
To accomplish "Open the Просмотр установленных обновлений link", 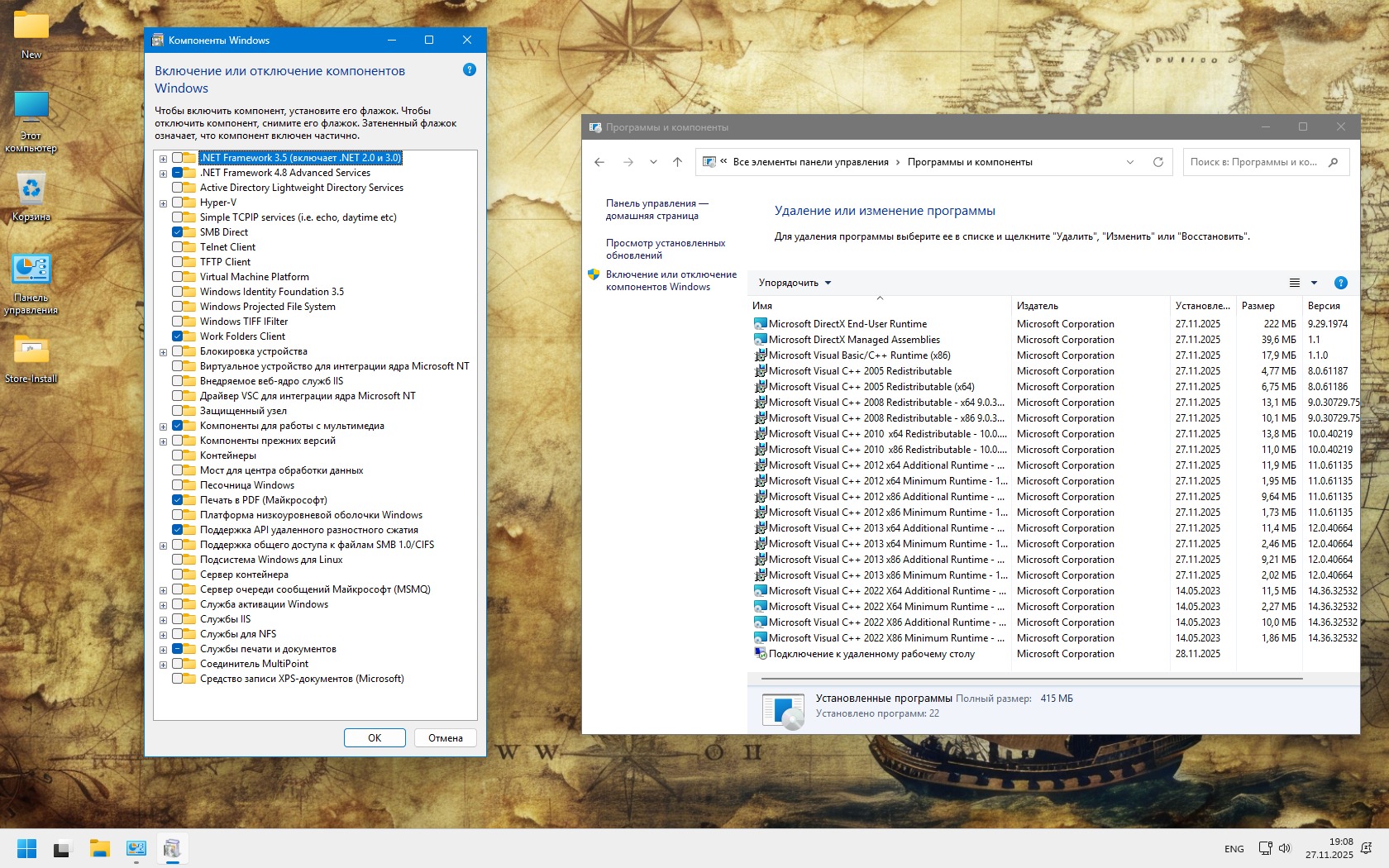I will click(665, 249).
